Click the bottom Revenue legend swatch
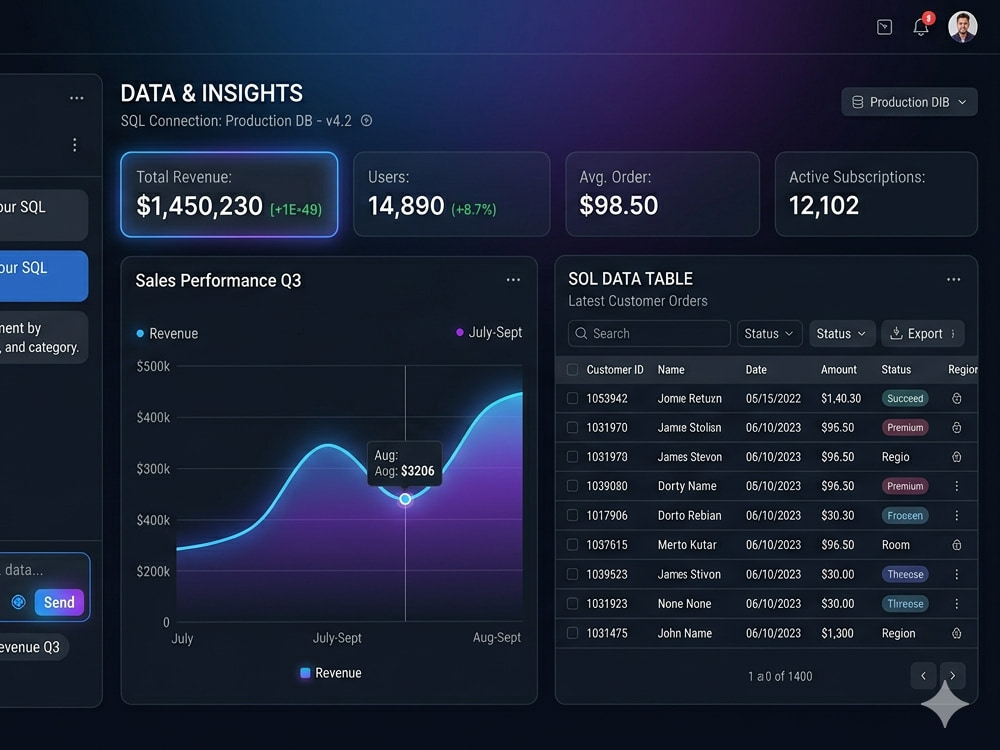This screenshot has height=750, width=1000. [305, 673]
